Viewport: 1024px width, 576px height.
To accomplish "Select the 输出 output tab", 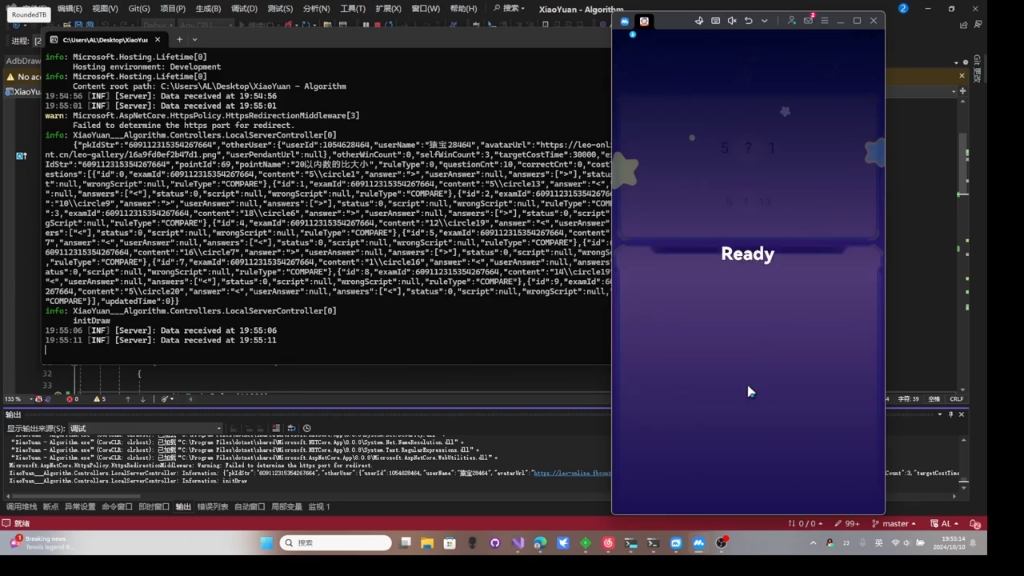I will click(x=183, y=507).
